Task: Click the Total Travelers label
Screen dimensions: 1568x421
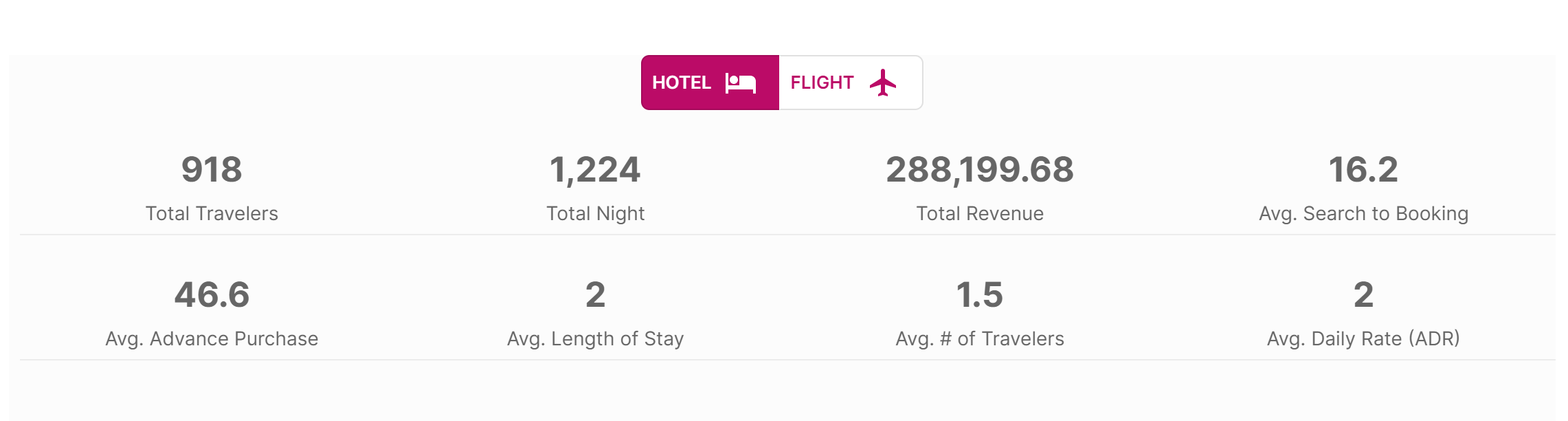Action: click(212, 213)
